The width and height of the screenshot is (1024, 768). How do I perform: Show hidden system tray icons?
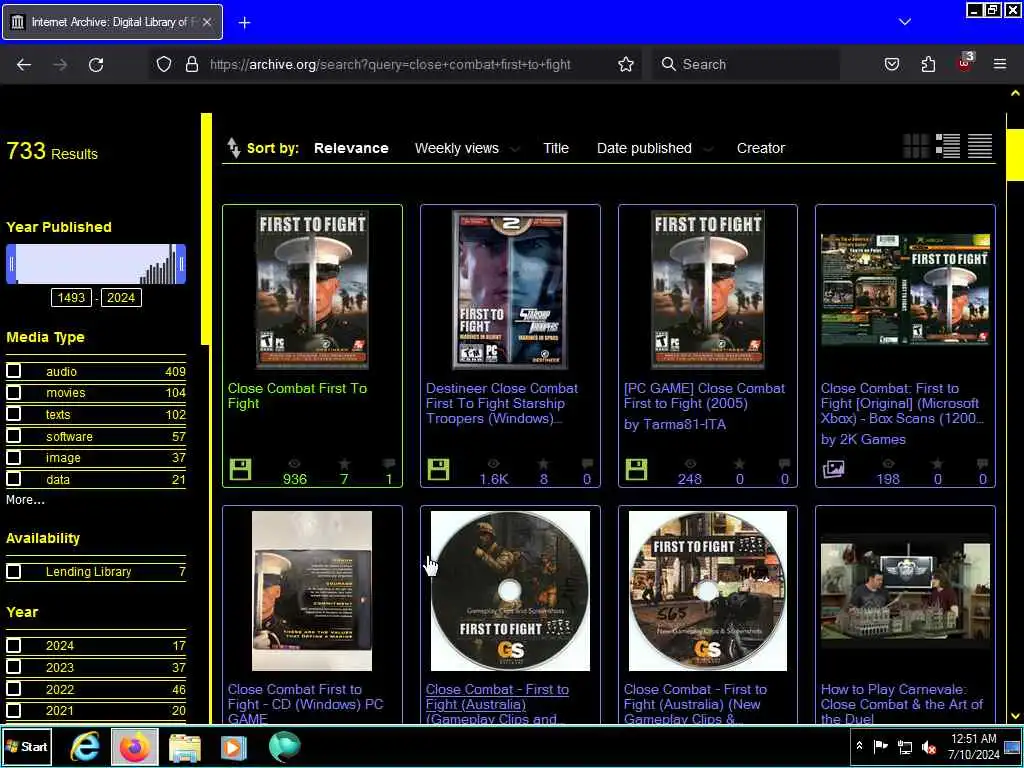pyautogui.click(x=859, y=746)
